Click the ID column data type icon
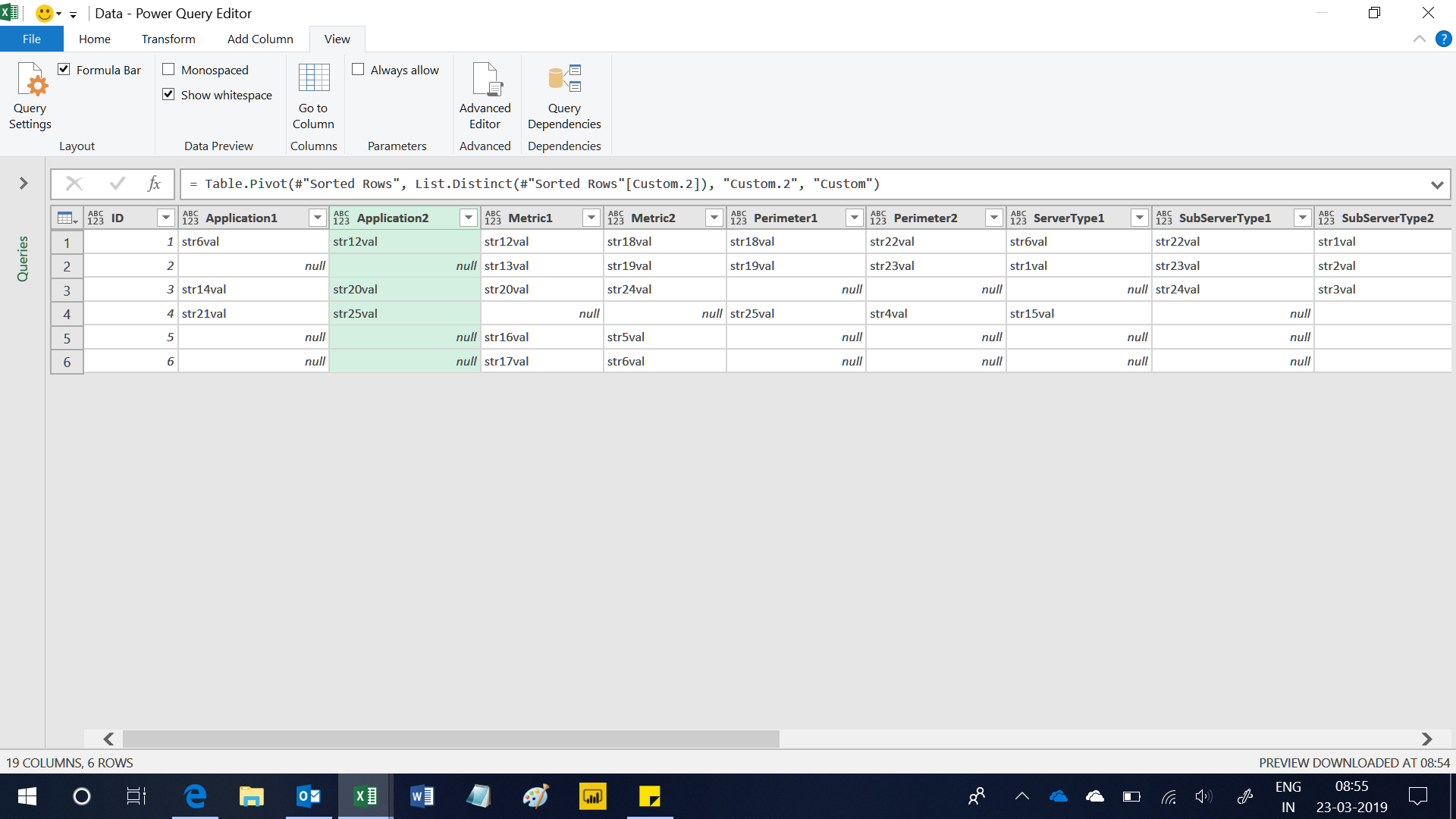 pos(96,218)
